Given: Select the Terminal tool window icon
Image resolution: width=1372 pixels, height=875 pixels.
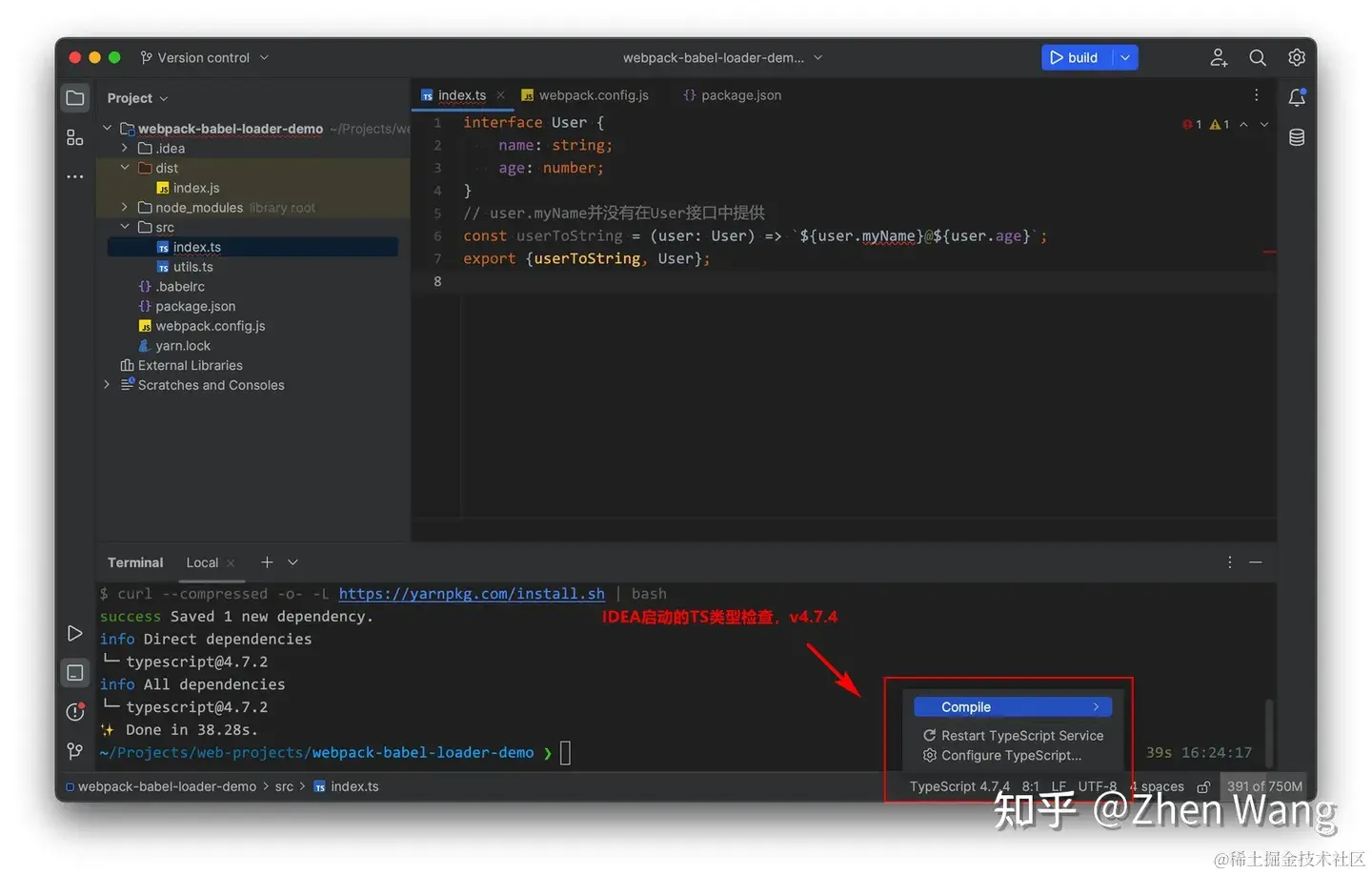Looking at the screenshot, I should tap(75, 673).
